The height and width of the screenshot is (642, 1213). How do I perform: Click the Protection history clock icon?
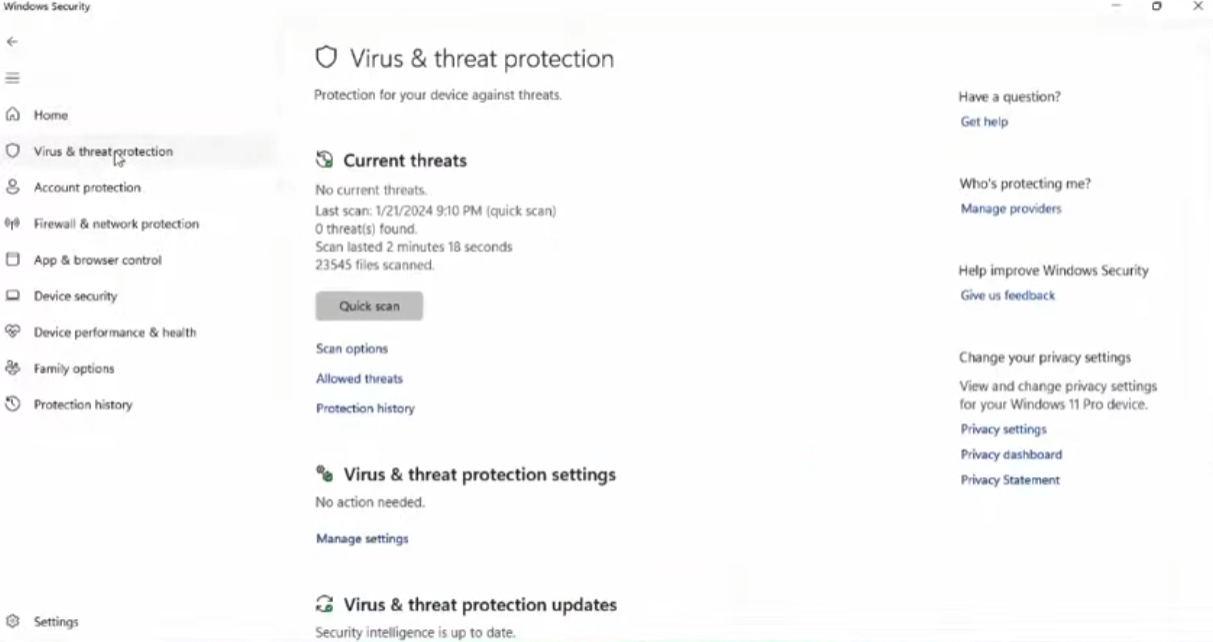13,405
